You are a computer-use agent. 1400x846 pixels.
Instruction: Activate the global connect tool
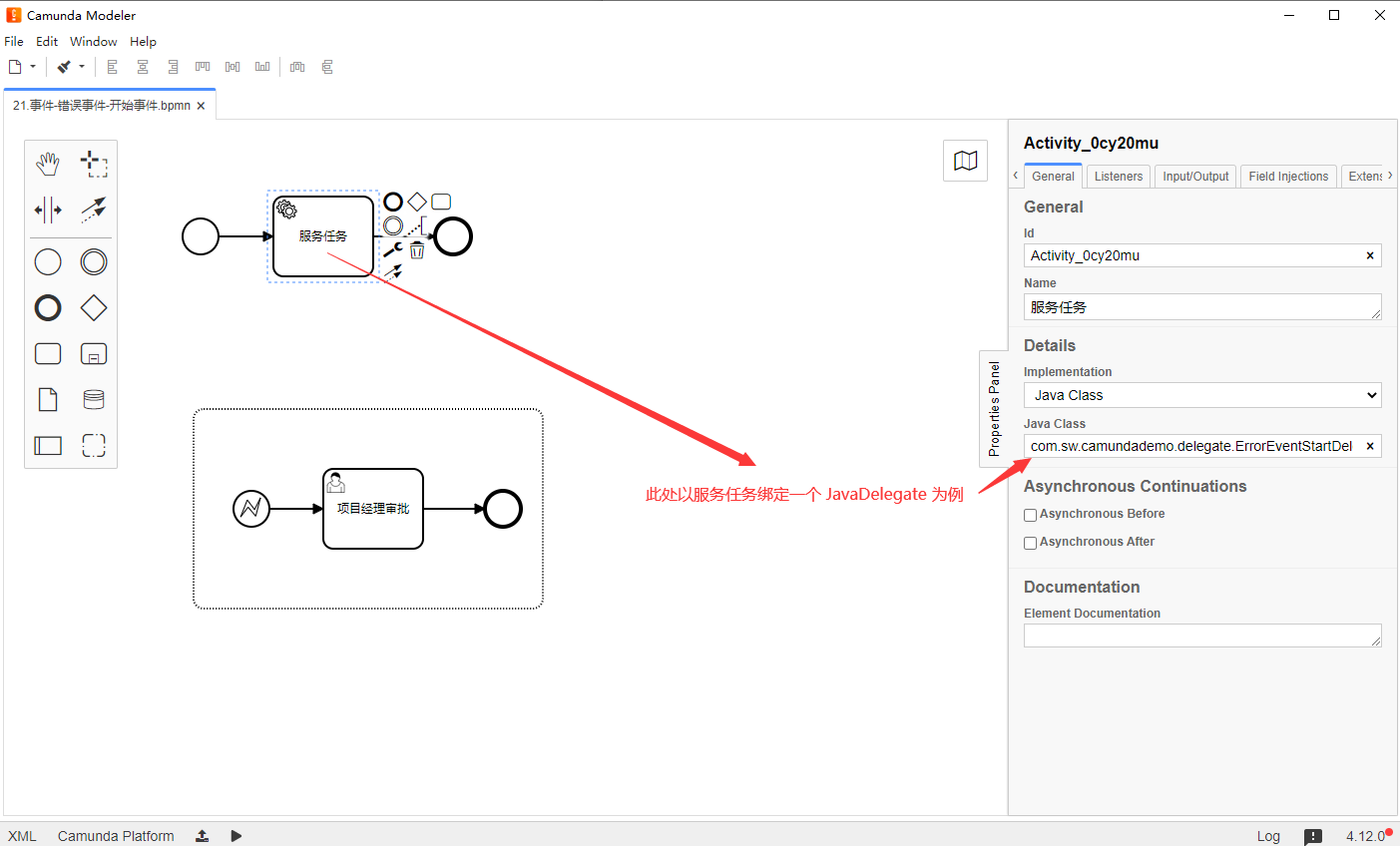point(94,210)
